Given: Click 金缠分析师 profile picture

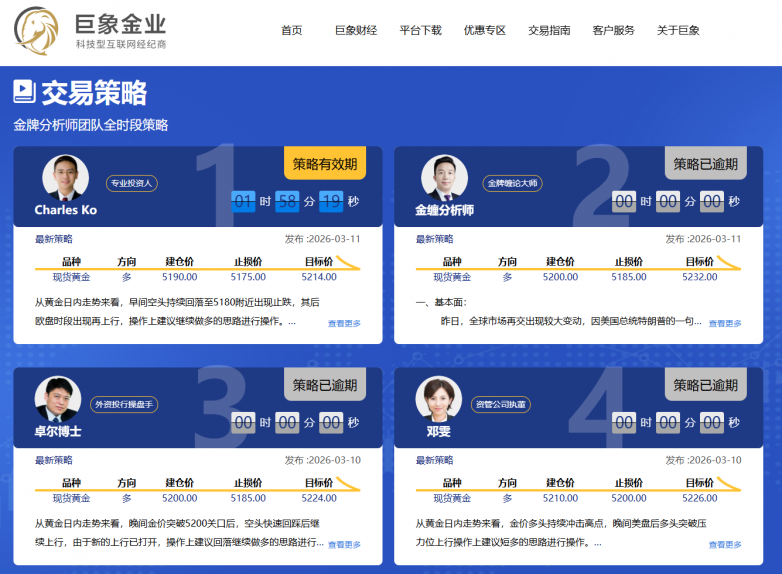Looking at the screenshot, I should [x=445, y=178].
